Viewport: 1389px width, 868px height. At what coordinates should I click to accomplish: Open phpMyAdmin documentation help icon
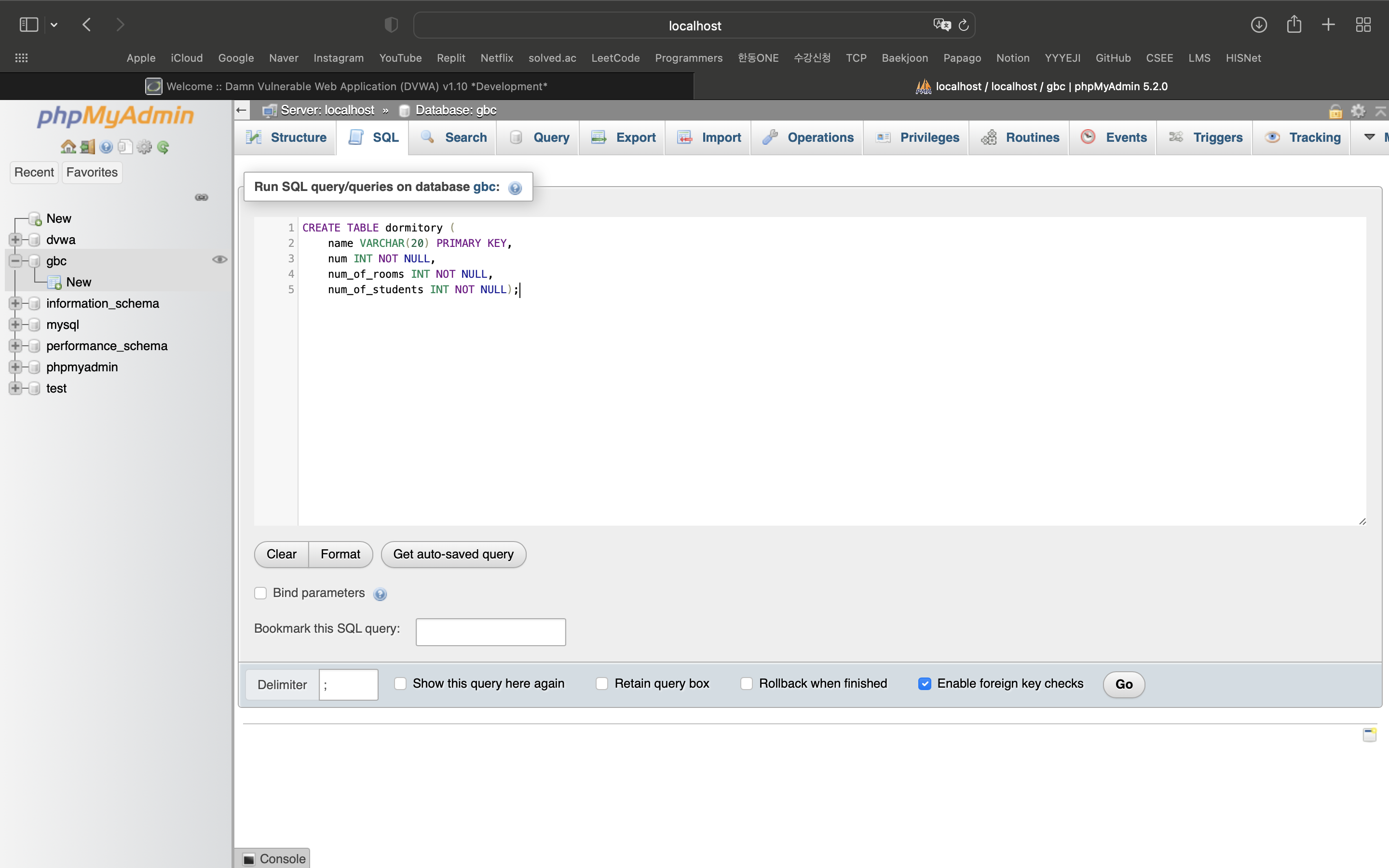106,147
